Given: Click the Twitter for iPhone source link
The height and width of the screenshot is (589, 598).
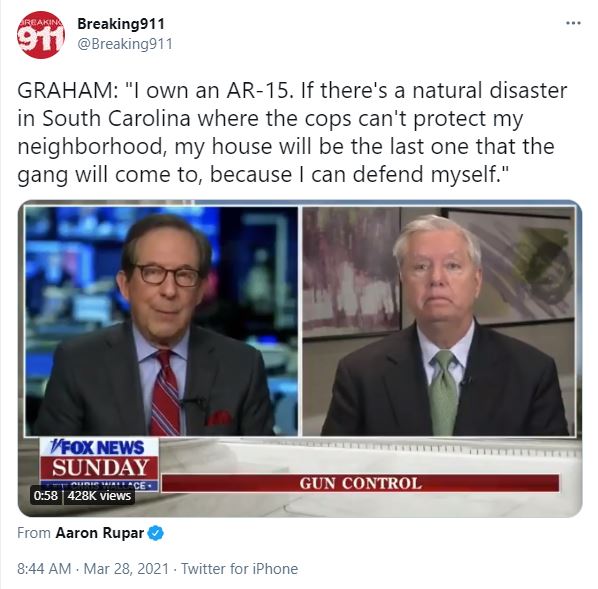Looking at the screenshot, I should pos(239,568).
